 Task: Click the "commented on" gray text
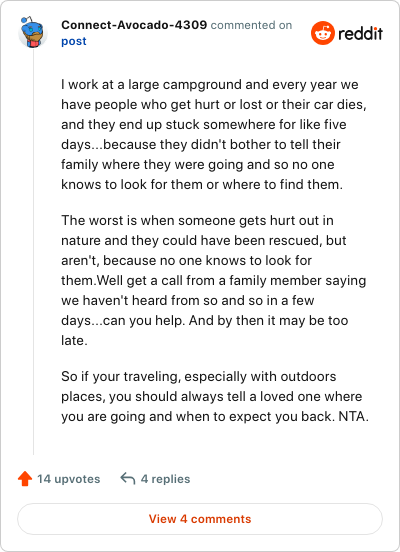click(251, 25)
